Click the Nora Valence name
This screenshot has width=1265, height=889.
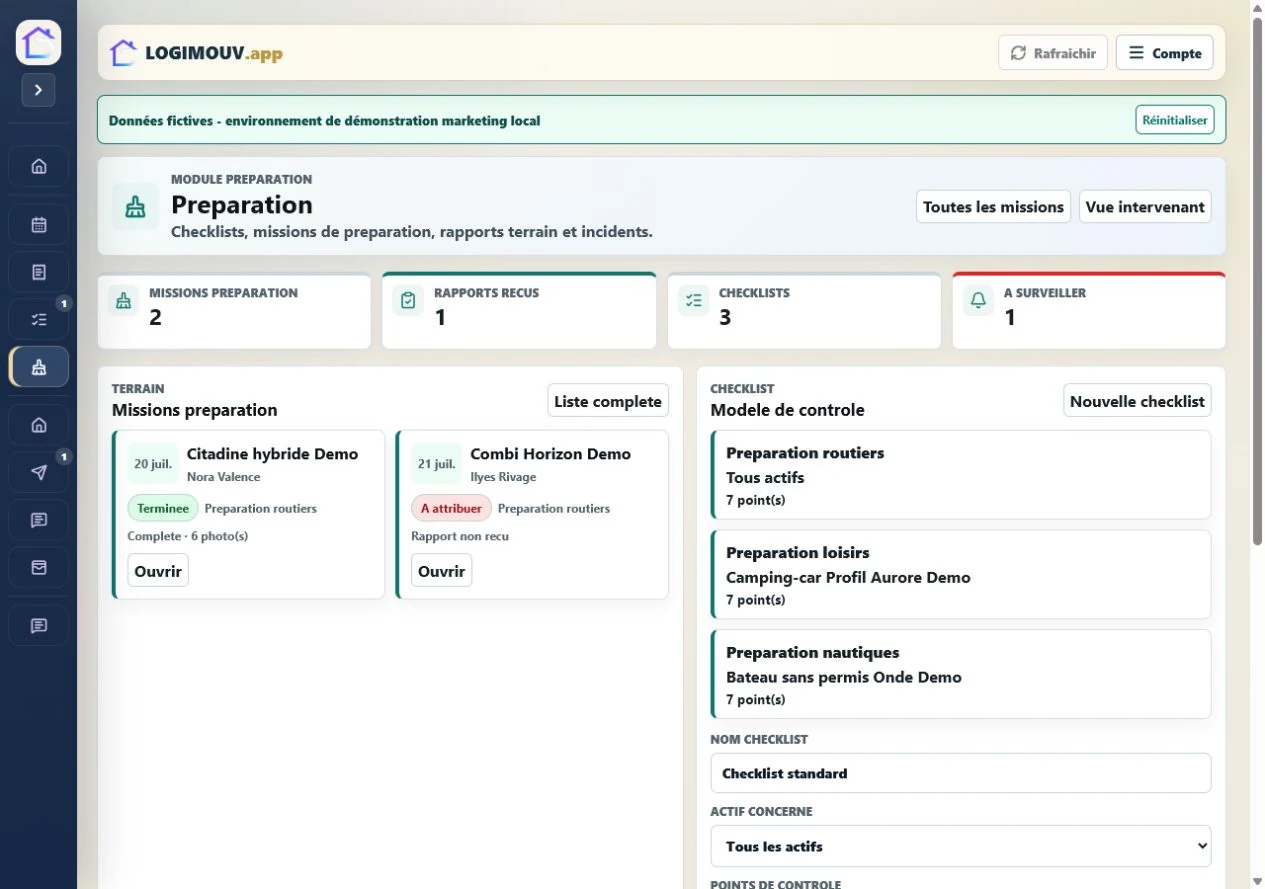click(223, 477)
